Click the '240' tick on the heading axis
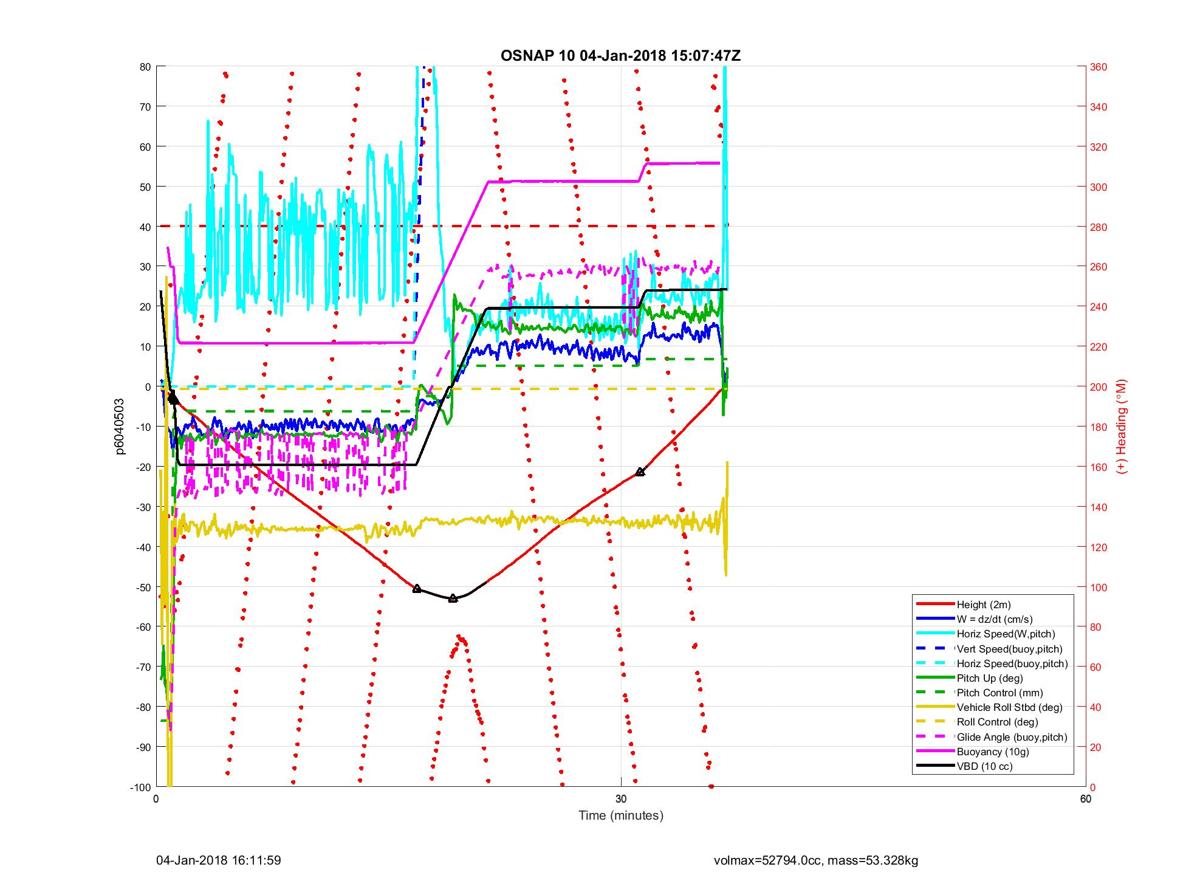The width and height of the screenshot is (1200, 885). [x=1101, y=307]
